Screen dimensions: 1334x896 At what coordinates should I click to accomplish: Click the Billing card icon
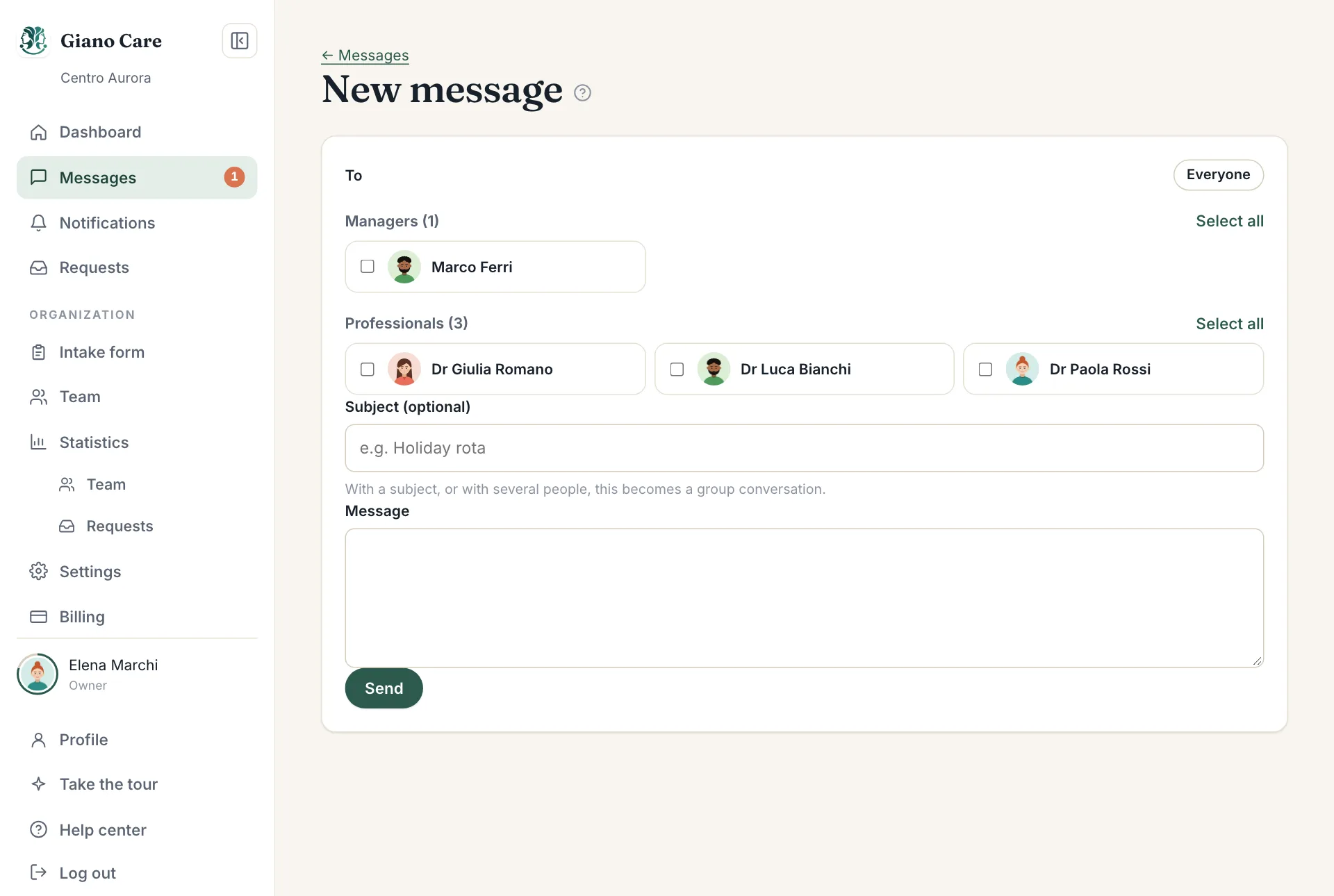point(39,617)
